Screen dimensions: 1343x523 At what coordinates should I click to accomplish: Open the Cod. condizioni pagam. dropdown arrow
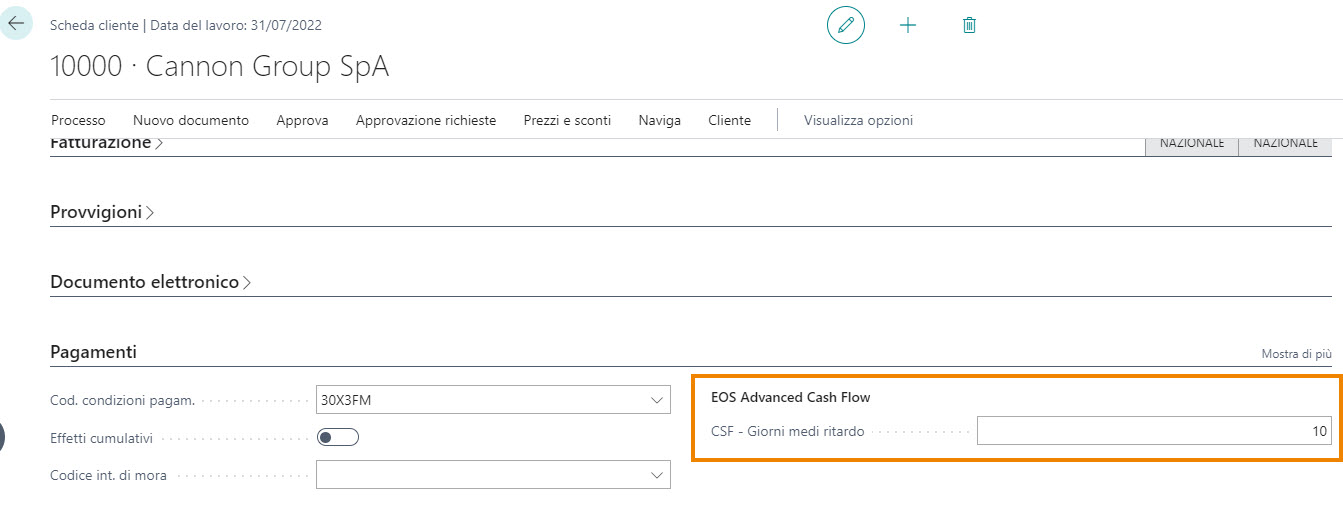(657, 401)
